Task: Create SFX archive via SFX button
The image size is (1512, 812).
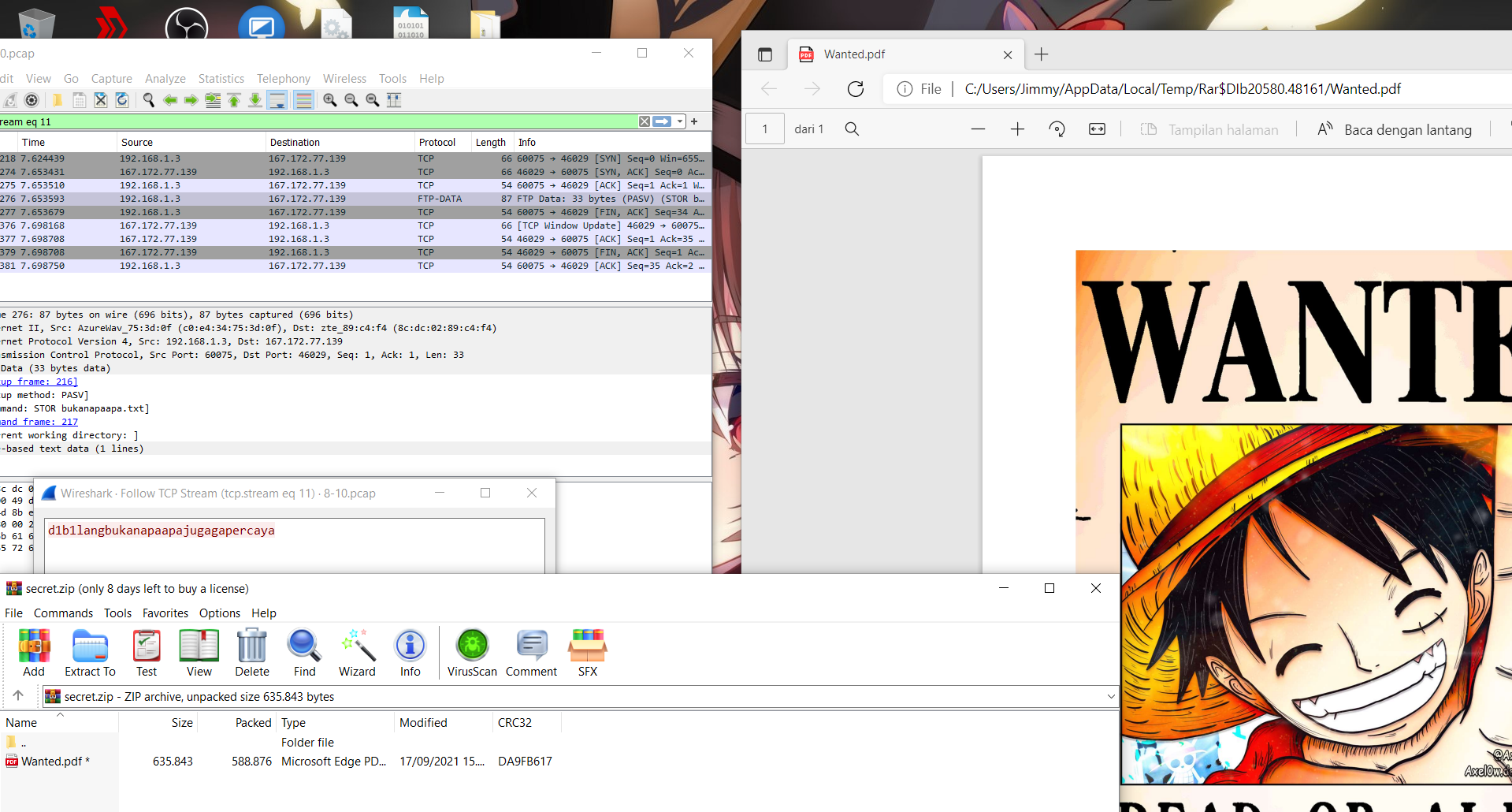Action: point(588,653)
